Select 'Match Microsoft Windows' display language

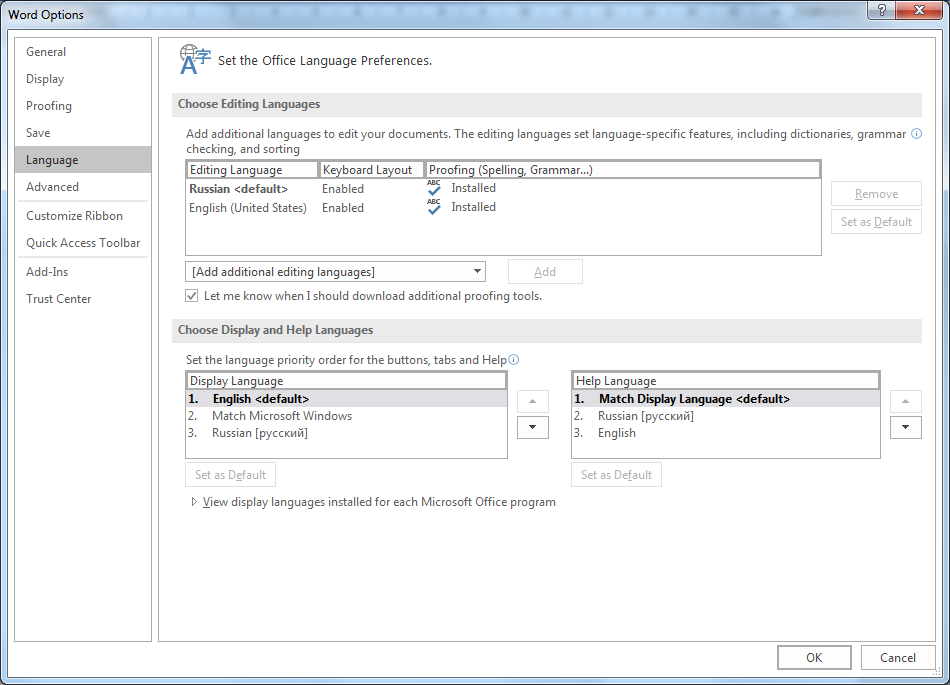[x=347, y=415]
